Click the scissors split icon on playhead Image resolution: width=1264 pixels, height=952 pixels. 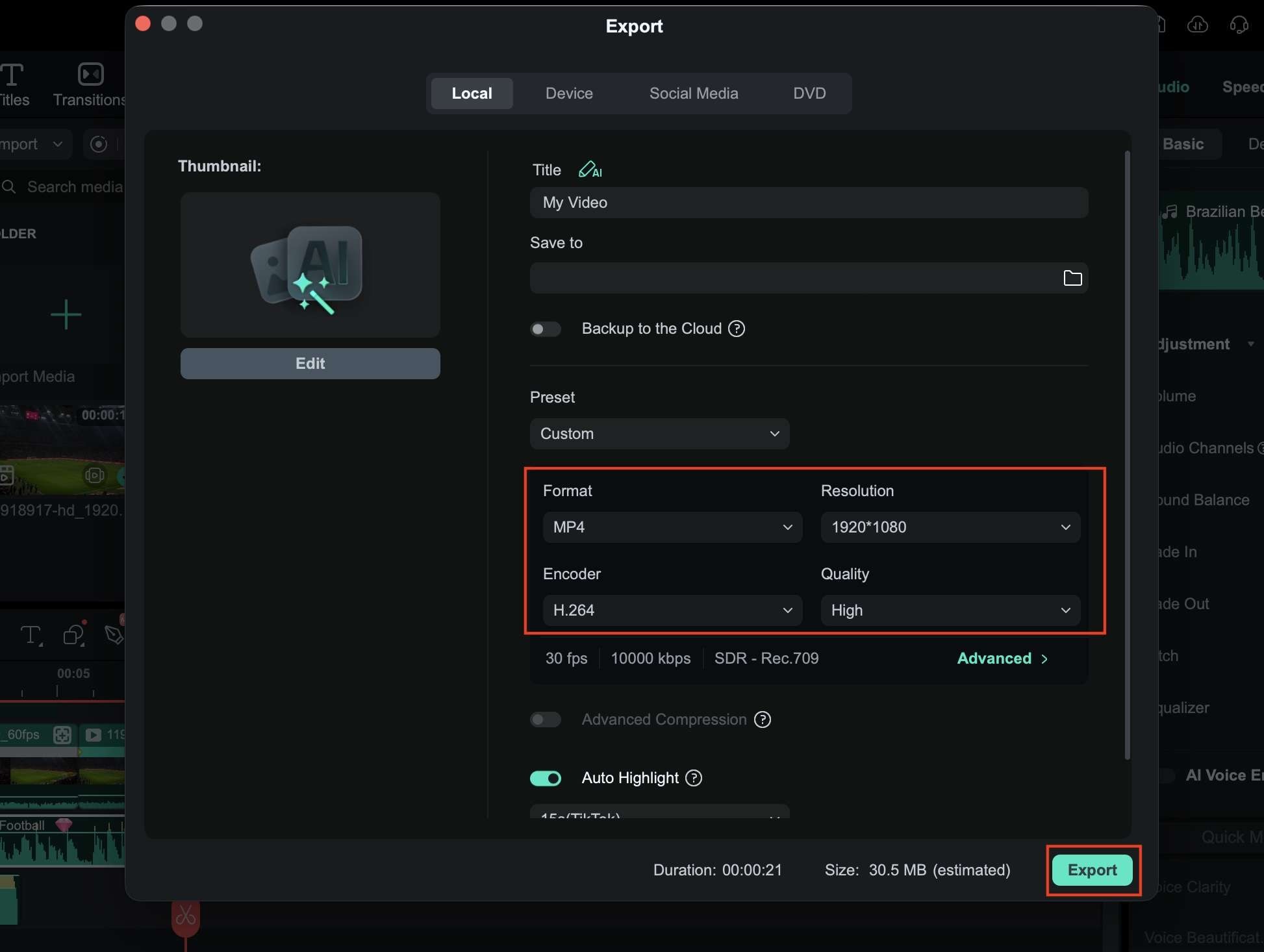tap(186, 916)
